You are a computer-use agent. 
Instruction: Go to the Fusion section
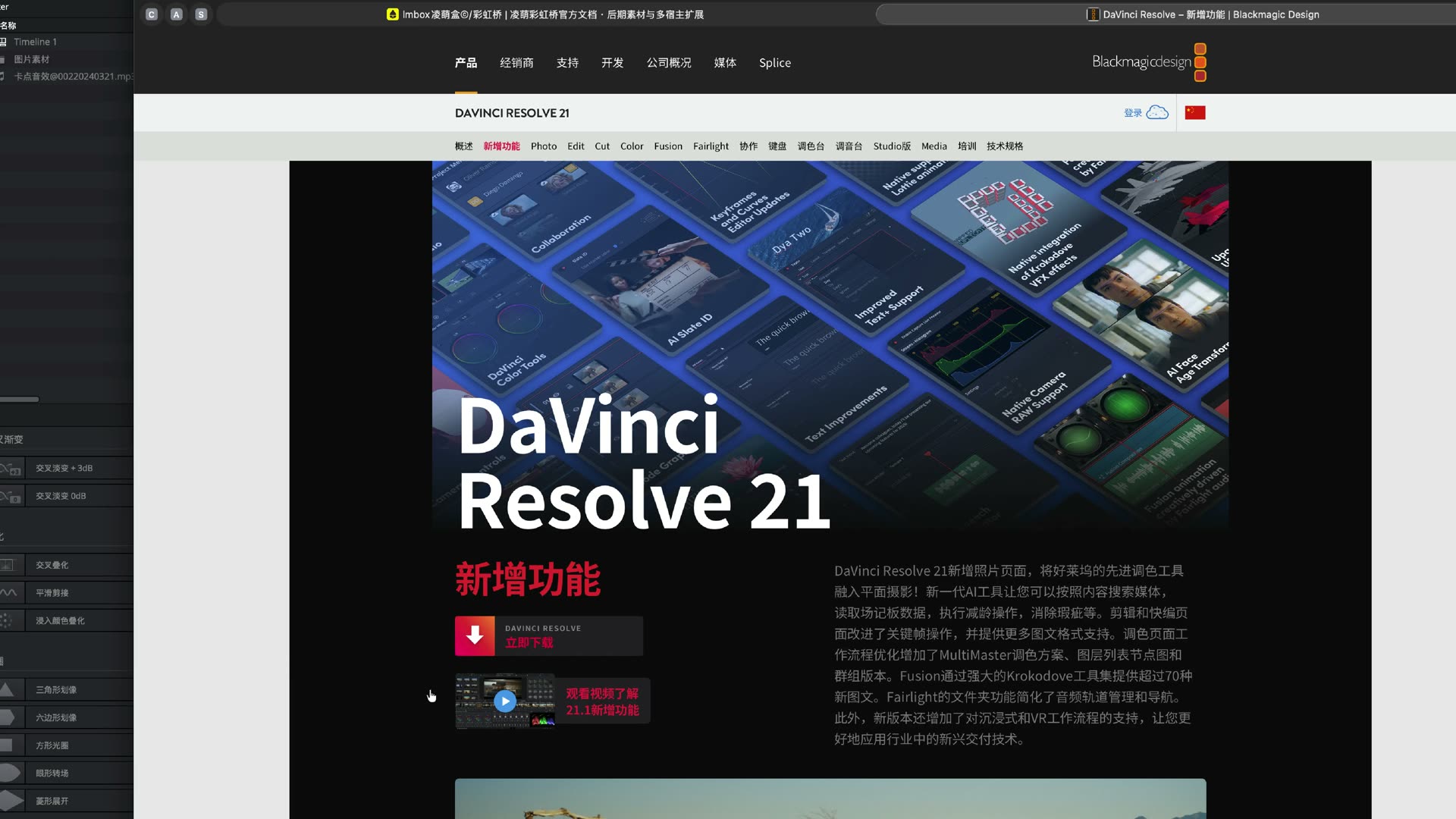coord(668,146)
